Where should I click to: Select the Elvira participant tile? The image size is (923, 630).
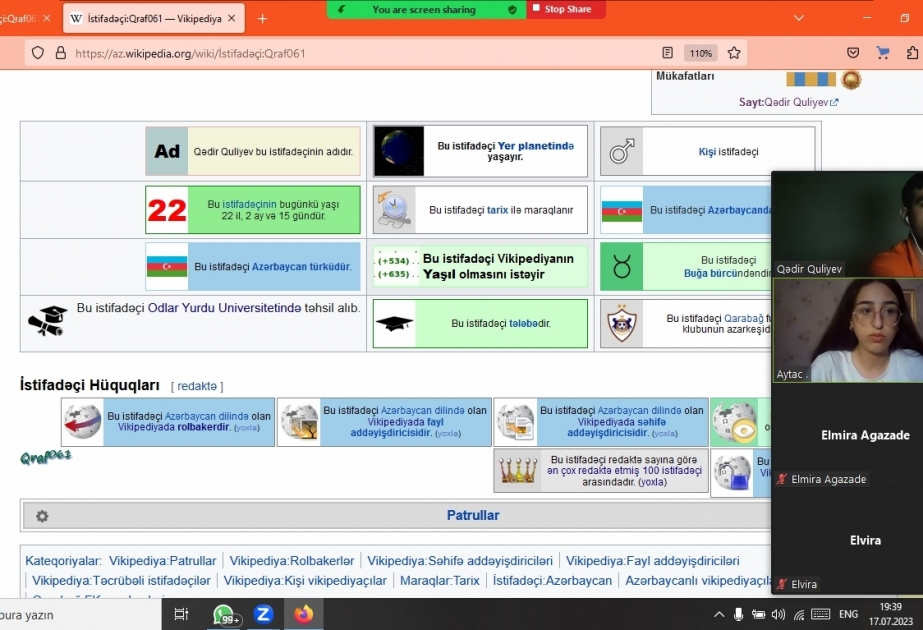(x=847, y=541)
